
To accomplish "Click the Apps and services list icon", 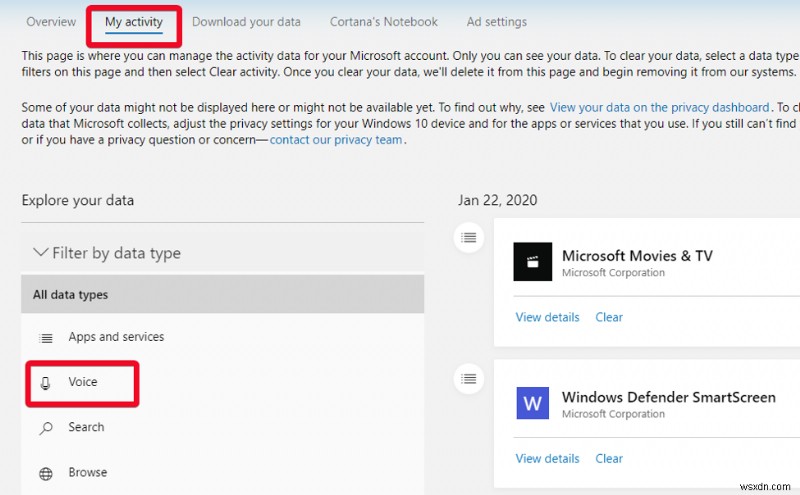I will pos(45,338).
